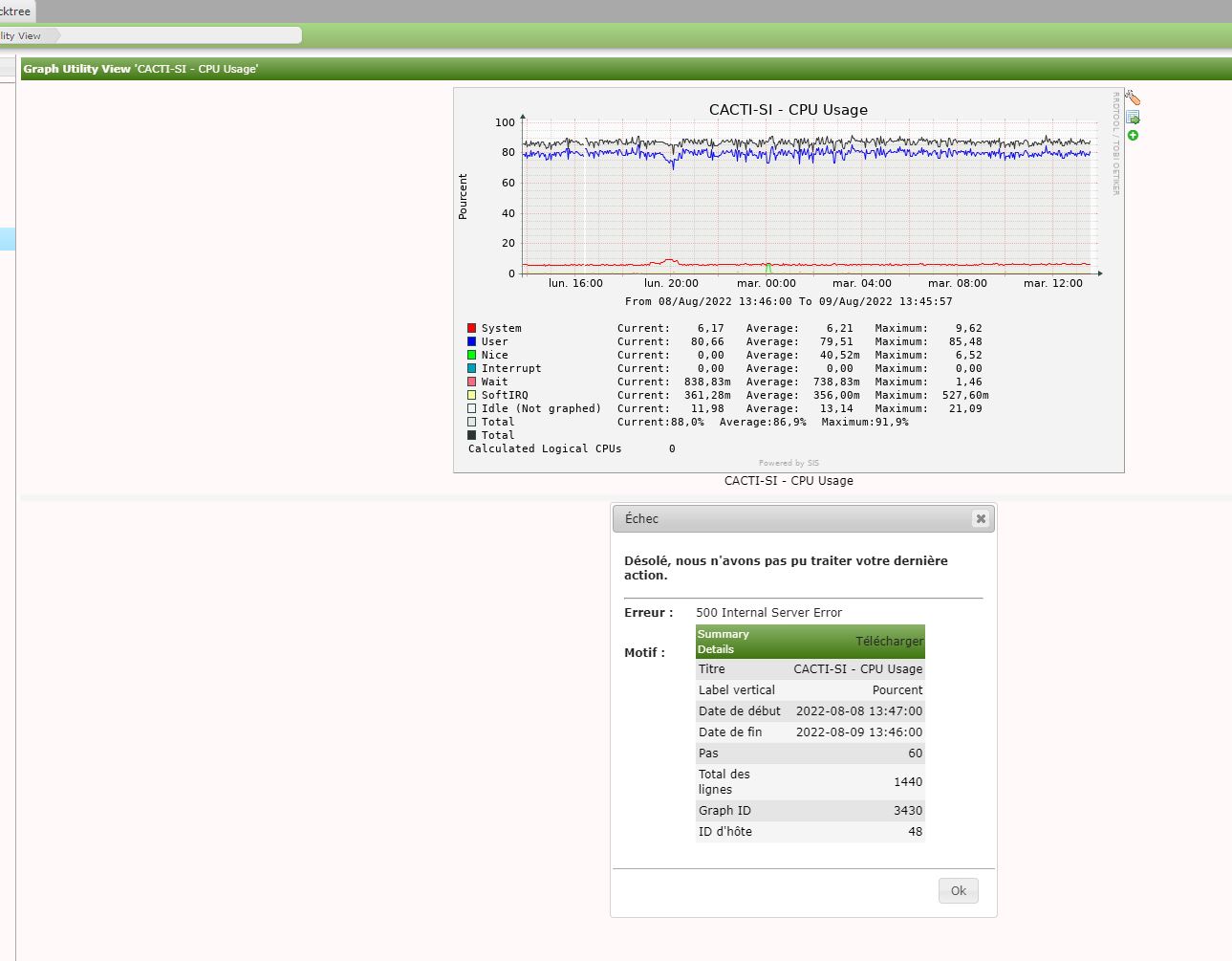Click the Label vertical value Pourcent
Image resolution: width=1232 pixels, height=961 pixels.
tap(897, 690)
